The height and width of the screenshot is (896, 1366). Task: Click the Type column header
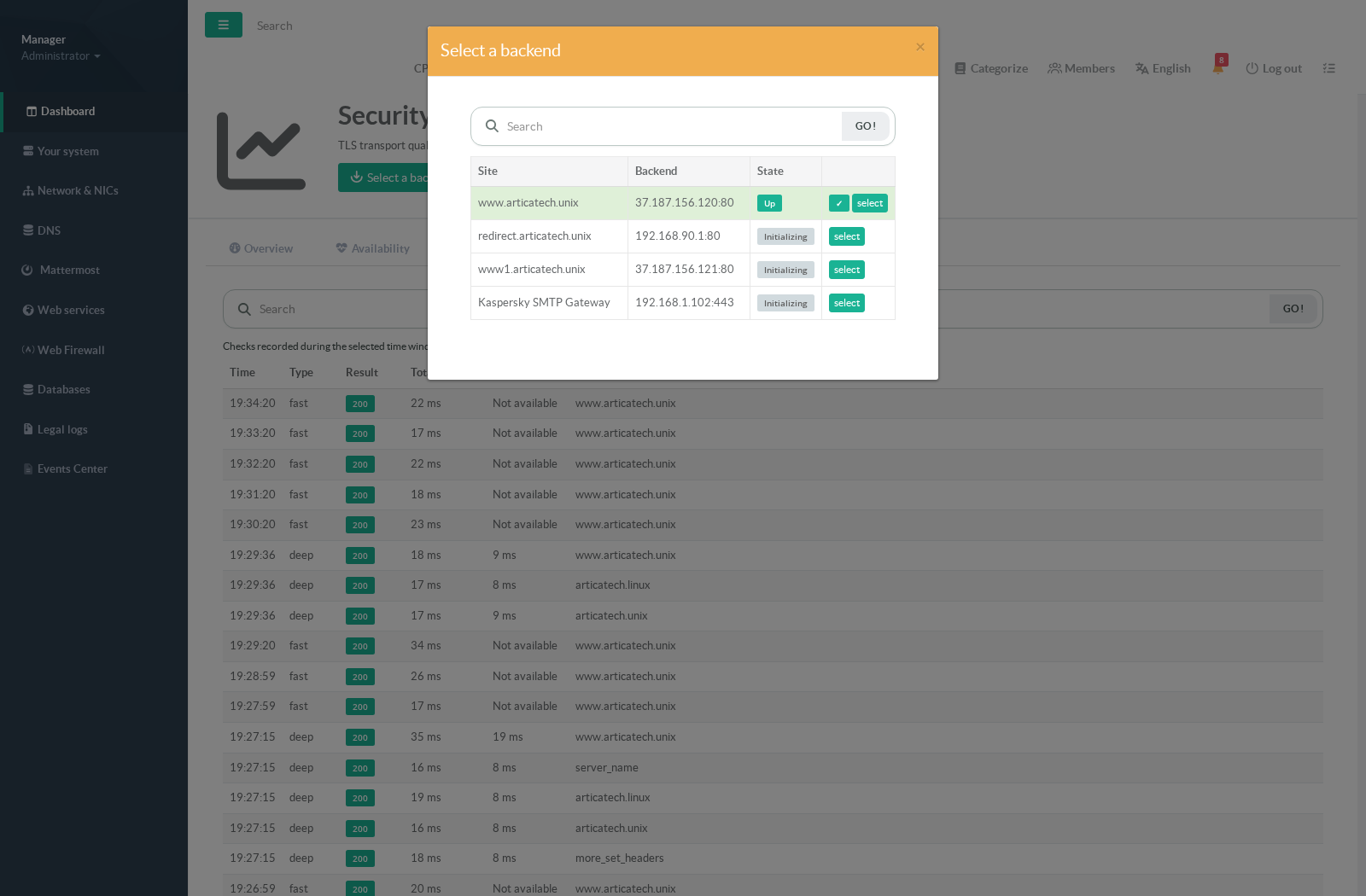pyautogui.click(x=301, y=372)
